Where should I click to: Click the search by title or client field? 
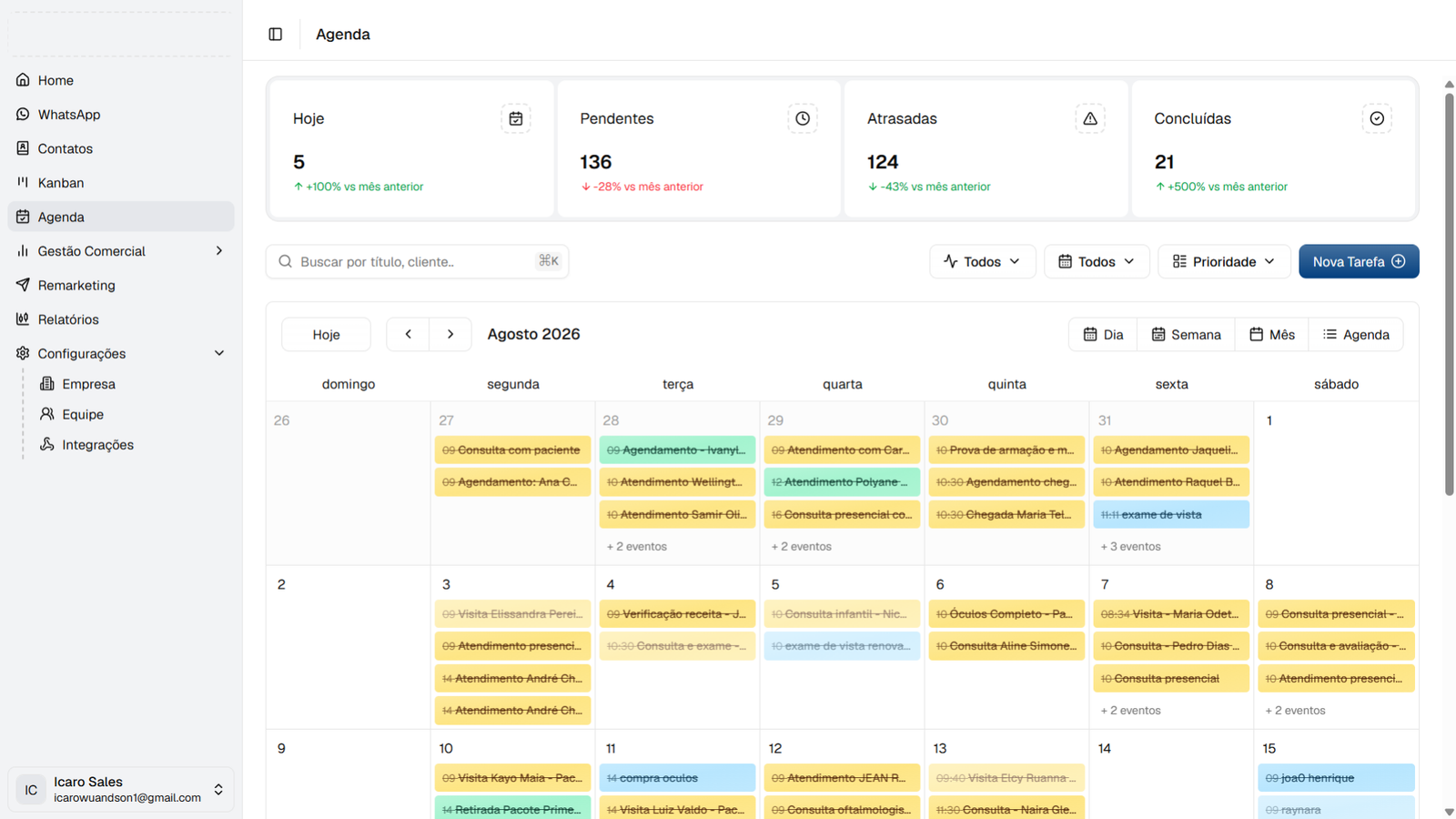(x=417, y=261)
